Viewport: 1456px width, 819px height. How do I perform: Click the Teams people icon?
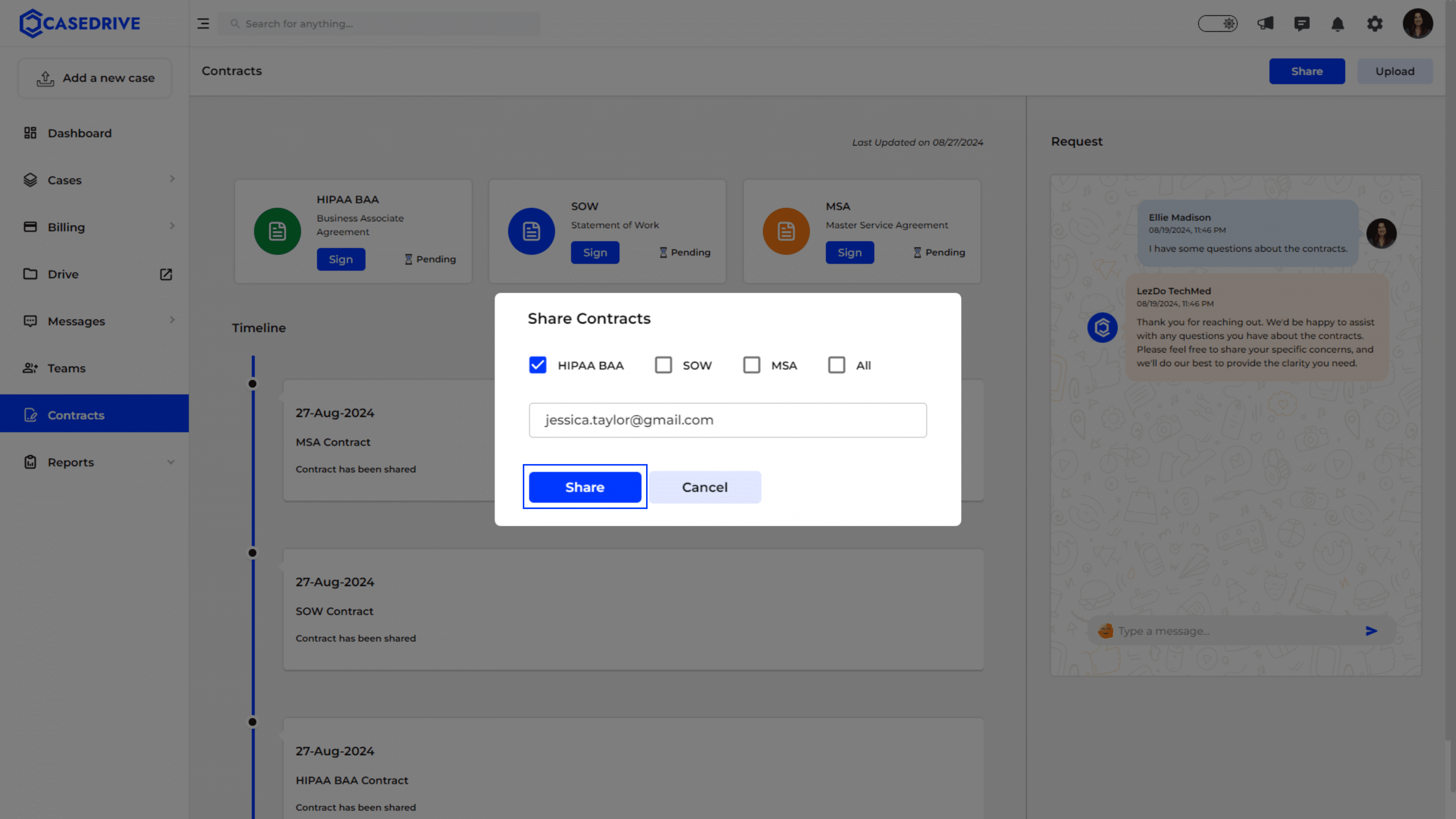(x=30, y=368)
